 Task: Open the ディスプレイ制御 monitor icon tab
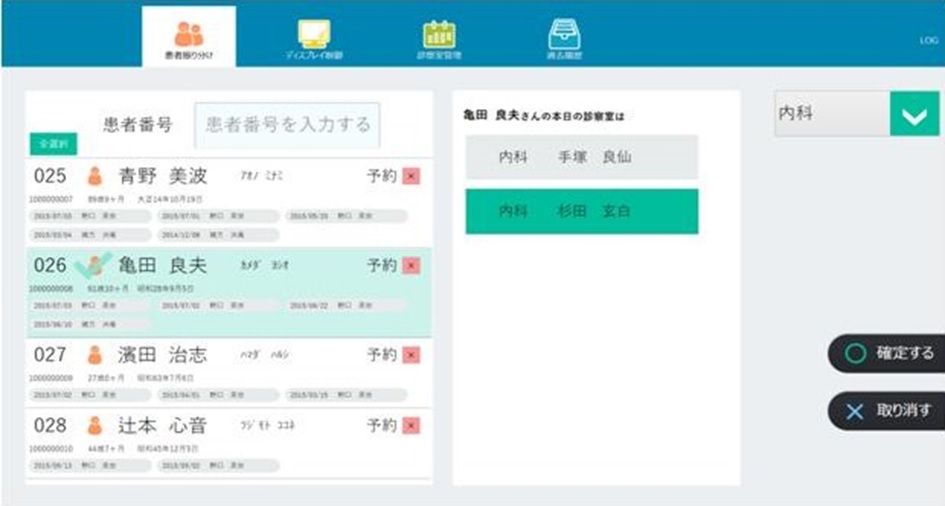tap(313, 37)
